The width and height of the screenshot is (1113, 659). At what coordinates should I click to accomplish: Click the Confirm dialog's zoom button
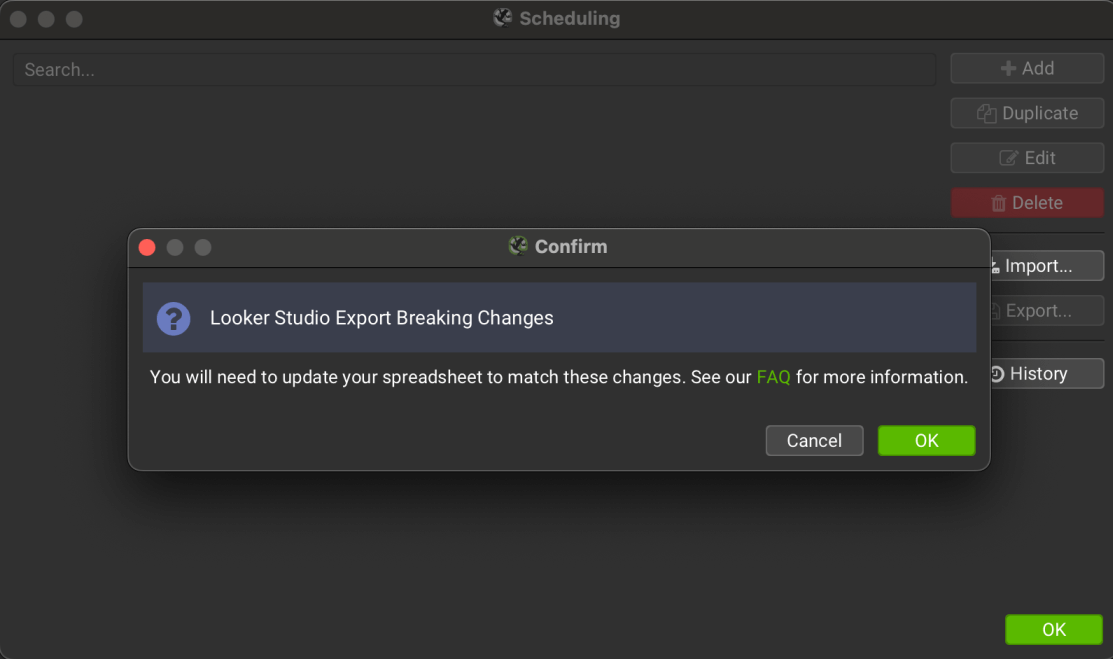point(203,247)
